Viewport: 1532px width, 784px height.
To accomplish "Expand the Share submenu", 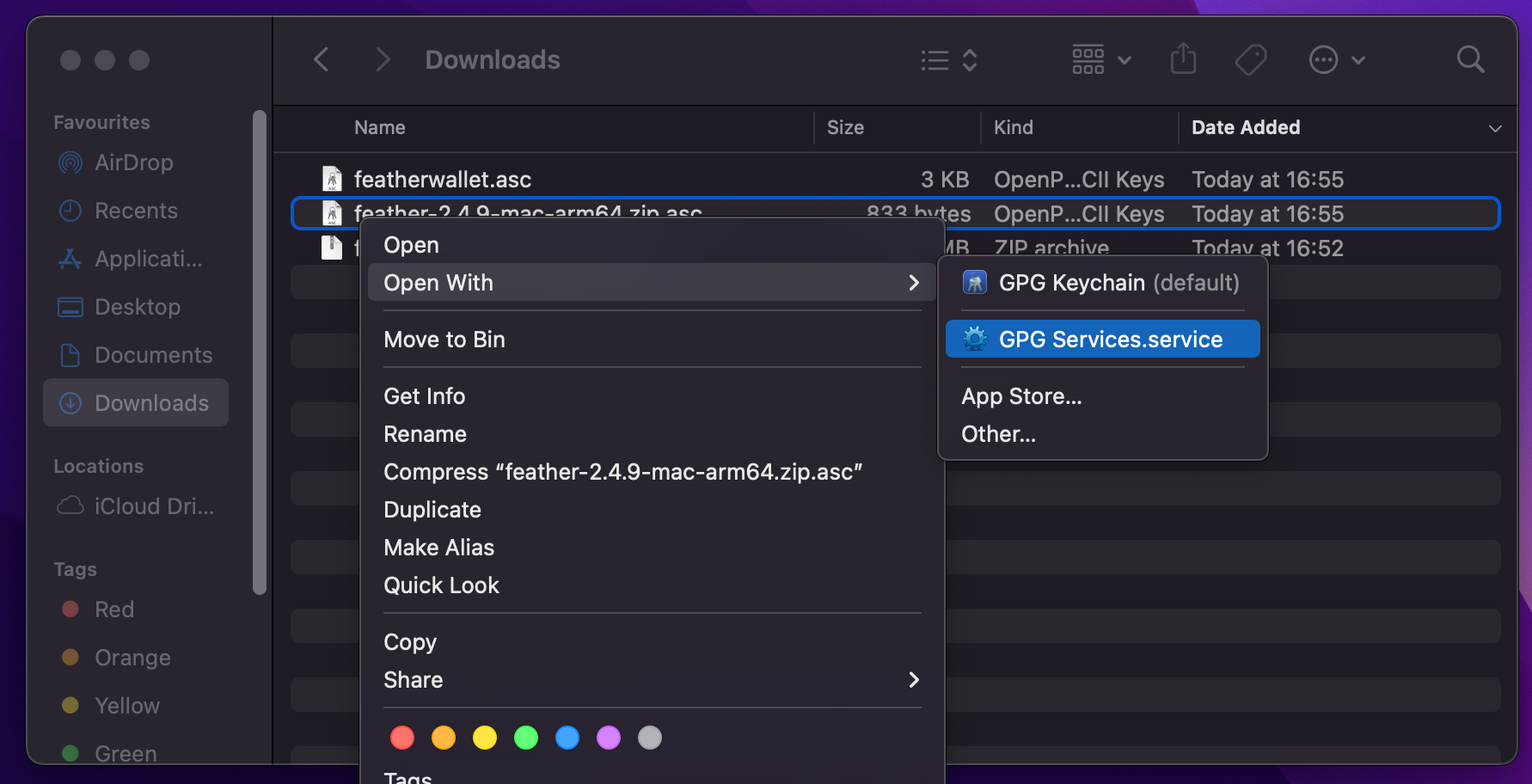I will [652, 680].
